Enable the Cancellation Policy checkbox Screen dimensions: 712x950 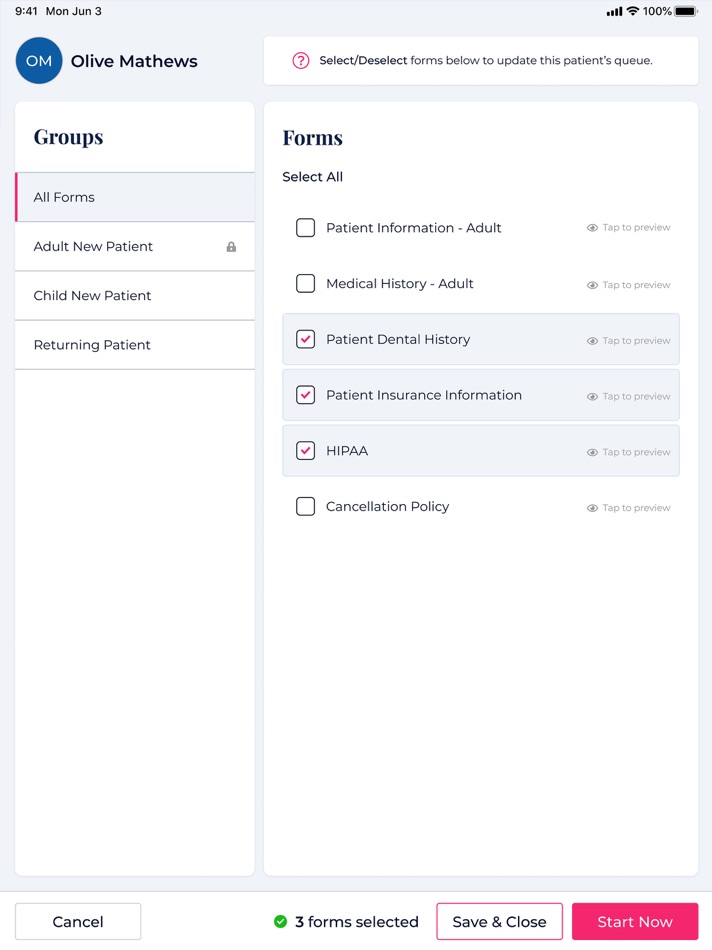point(305,507)
